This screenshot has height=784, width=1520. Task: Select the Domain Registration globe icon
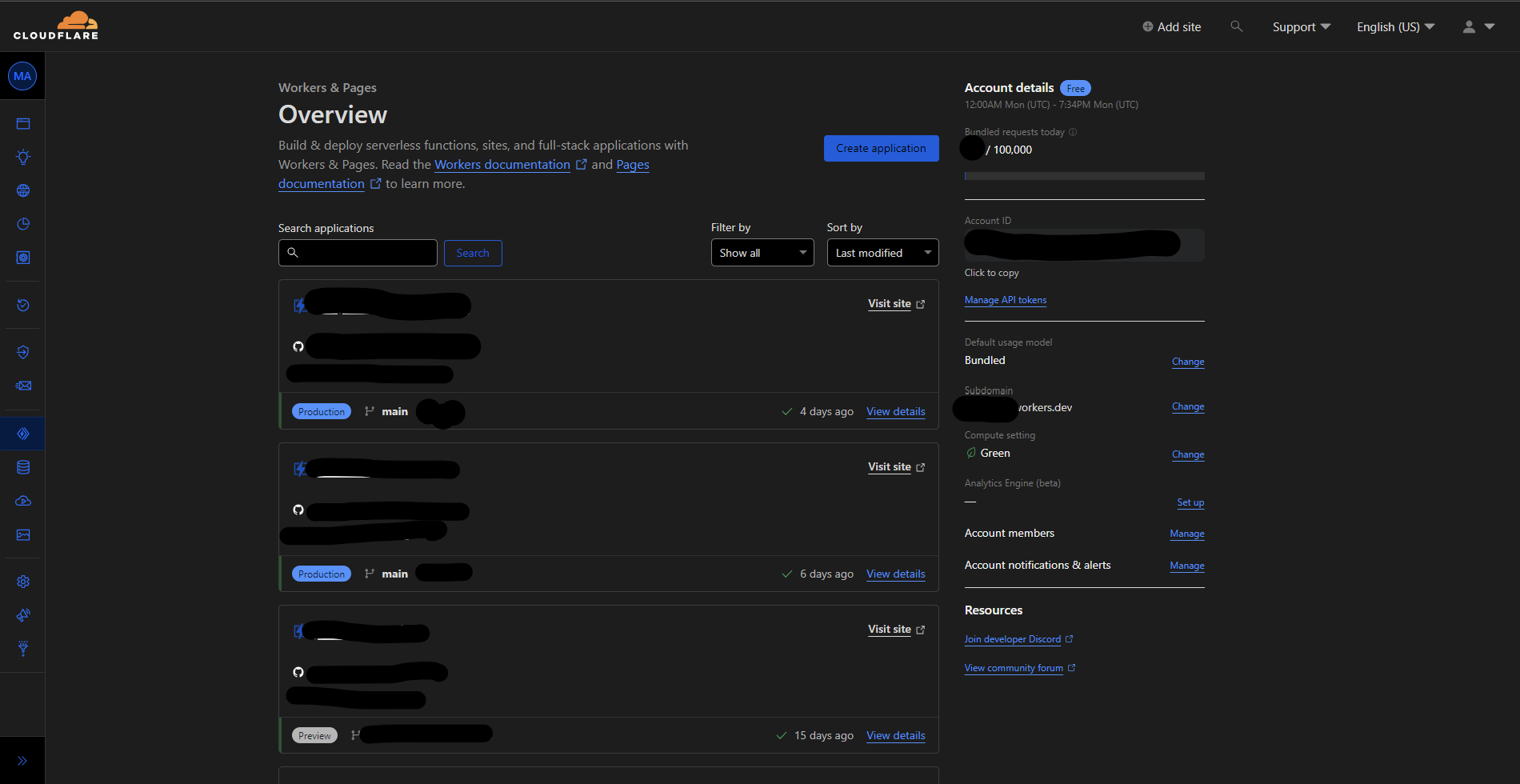[x=22, y=190]
